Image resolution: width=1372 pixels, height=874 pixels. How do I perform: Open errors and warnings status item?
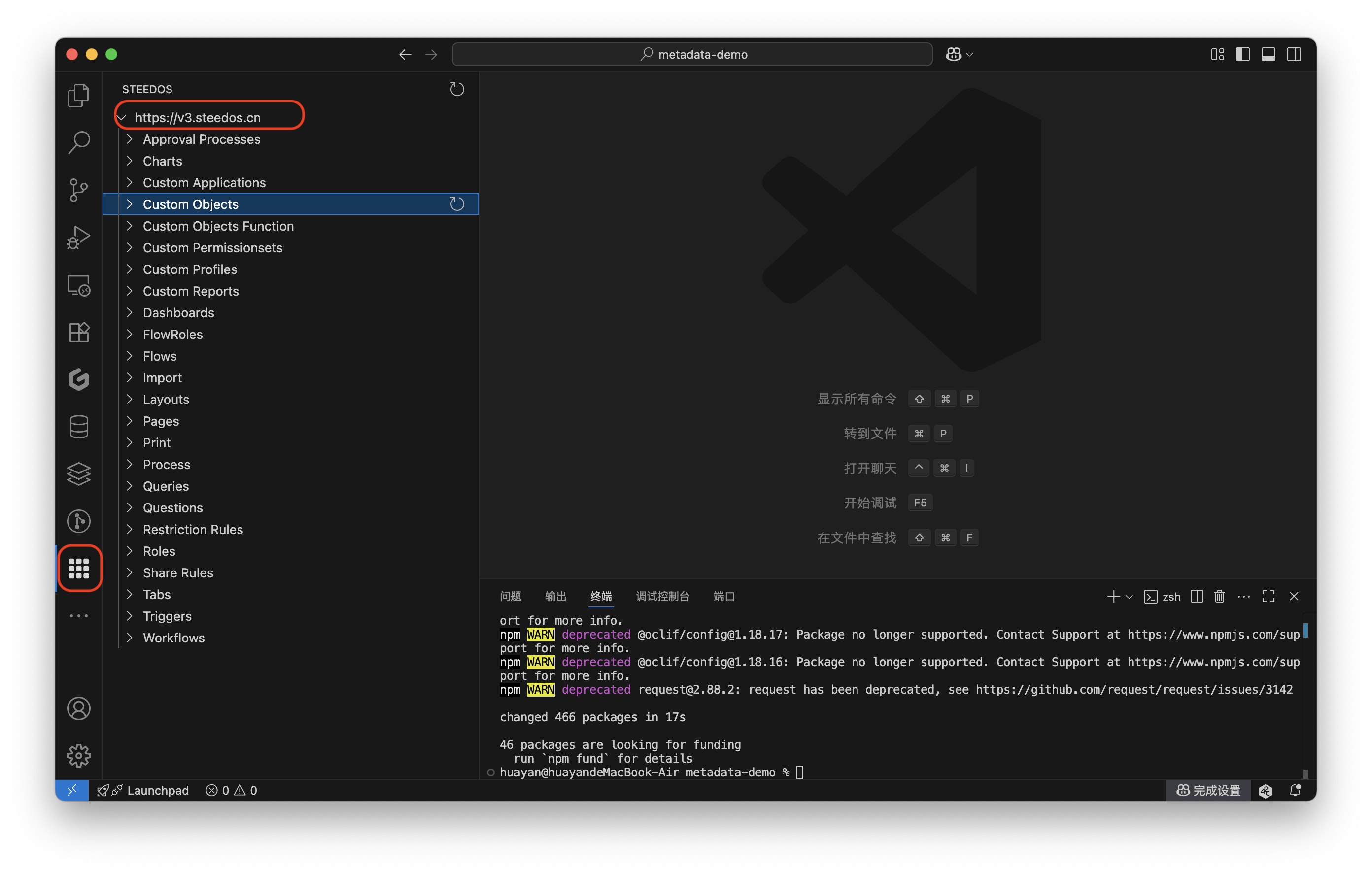[x=231, y=790]
